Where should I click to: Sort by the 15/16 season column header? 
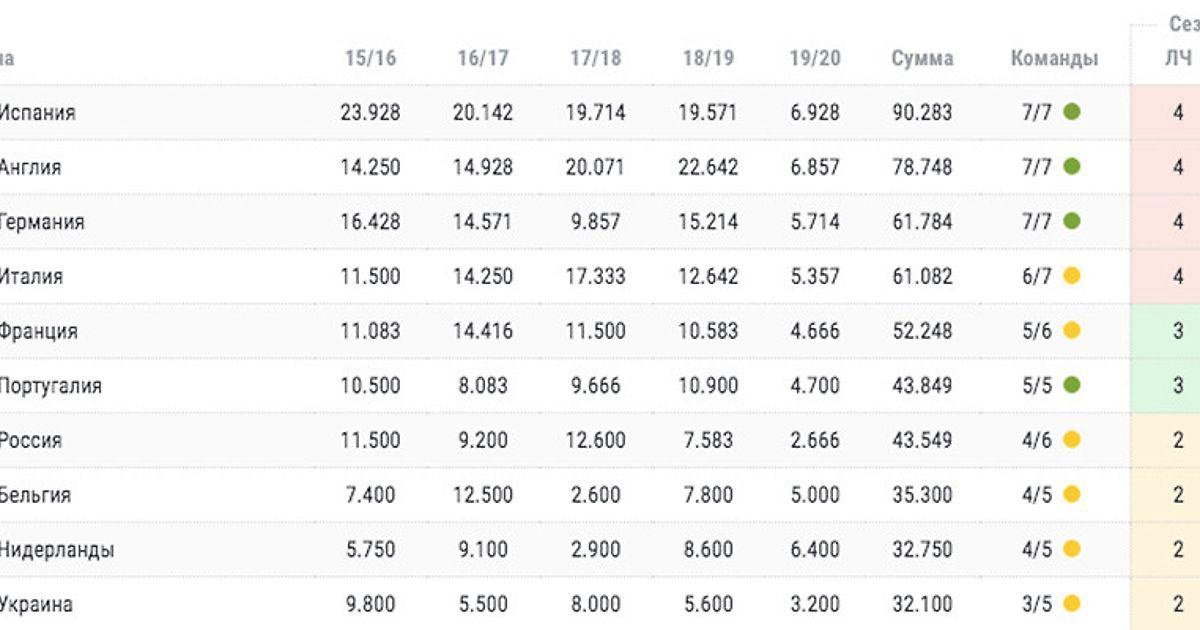[370, 58]
